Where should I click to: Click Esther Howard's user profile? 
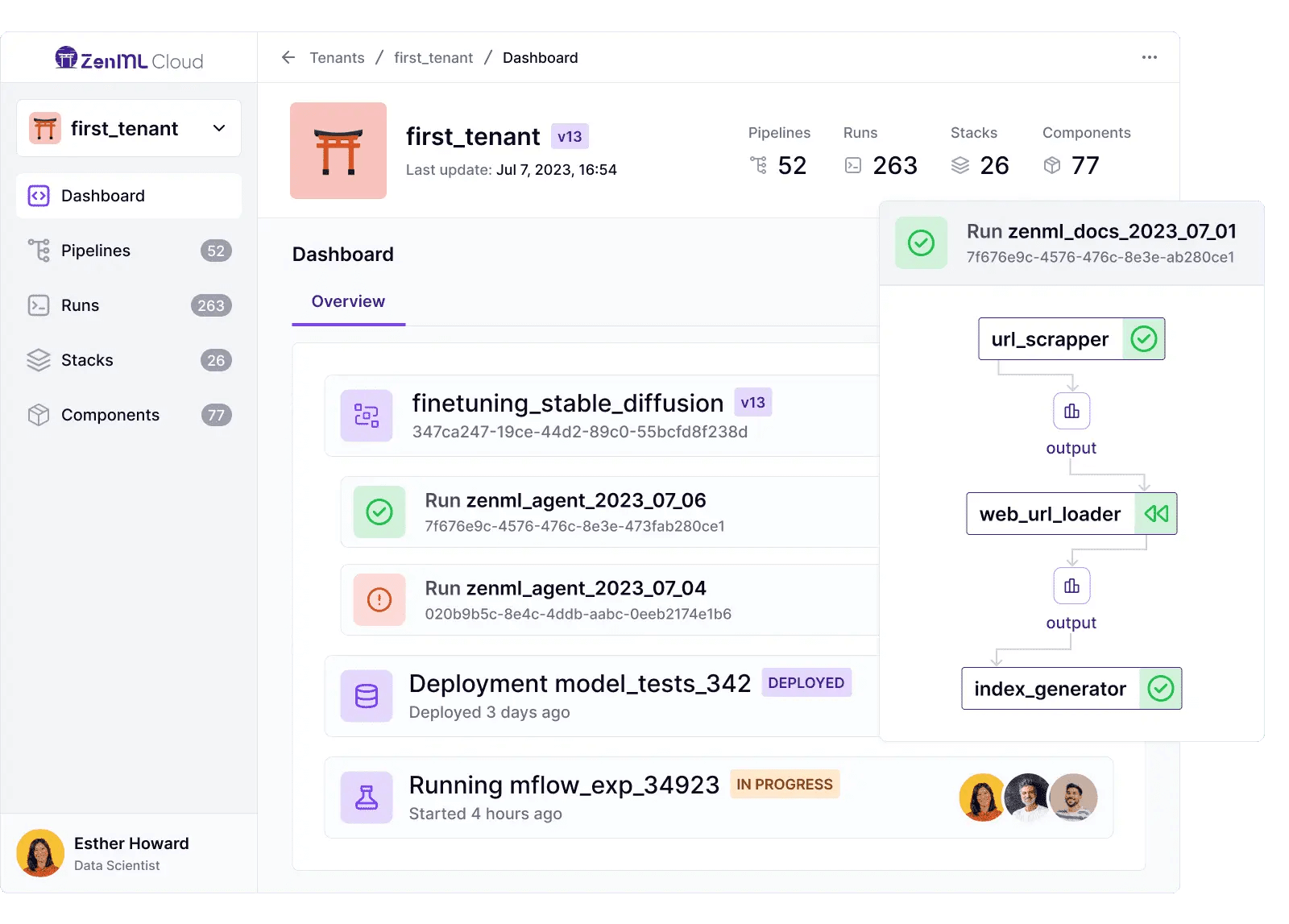(x=129, y=853)
